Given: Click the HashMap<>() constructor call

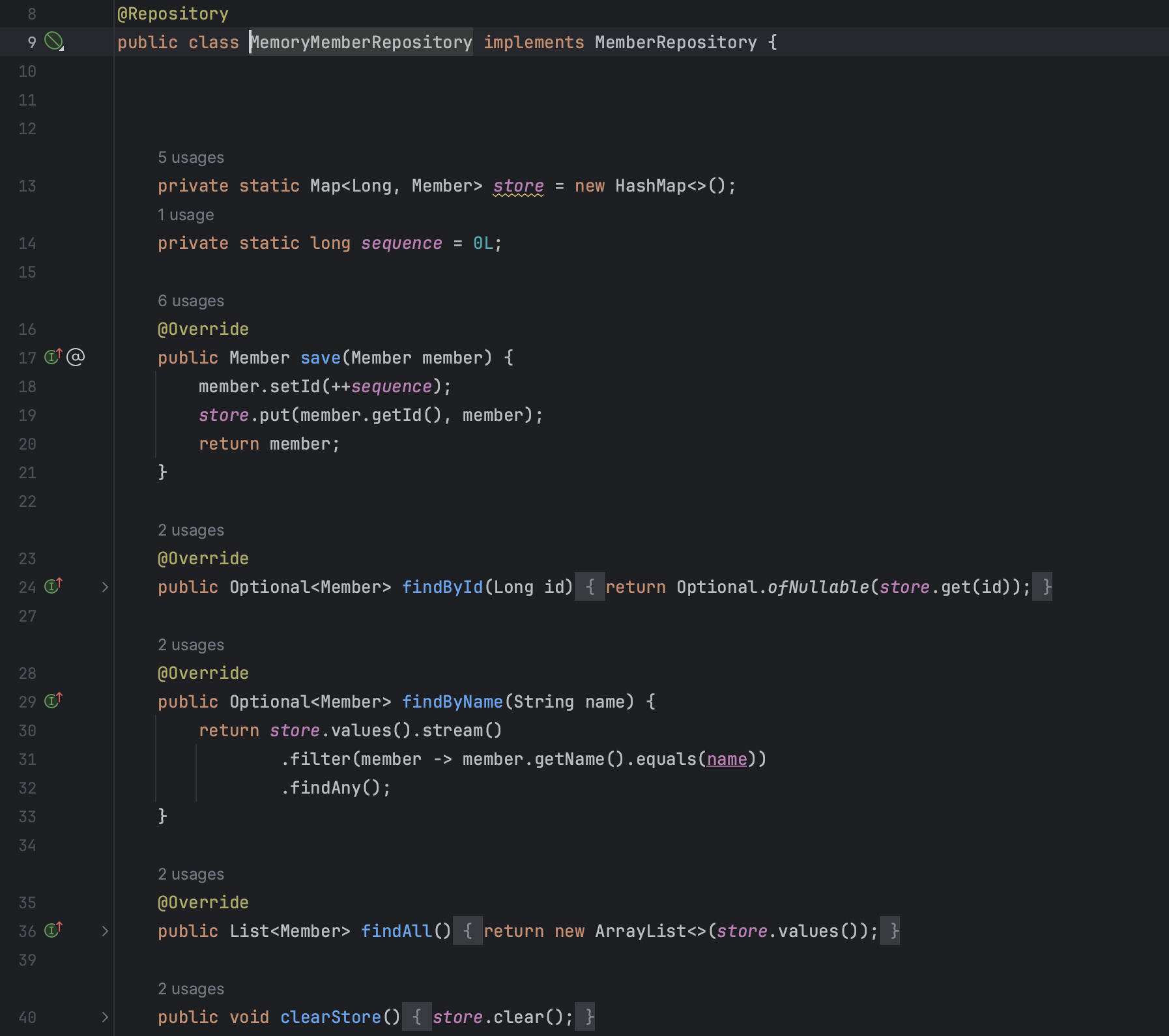Looking at the screenshot, I should click(x=670, y=186).
